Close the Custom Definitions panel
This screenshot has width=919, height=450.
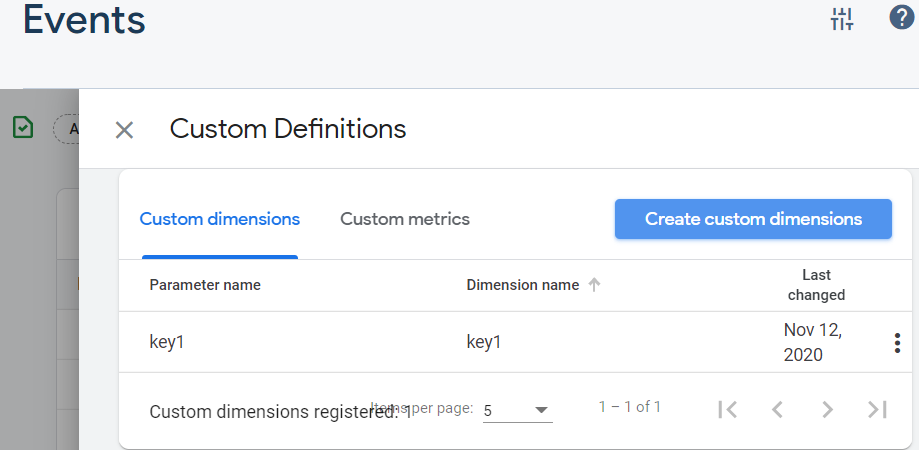124,130
